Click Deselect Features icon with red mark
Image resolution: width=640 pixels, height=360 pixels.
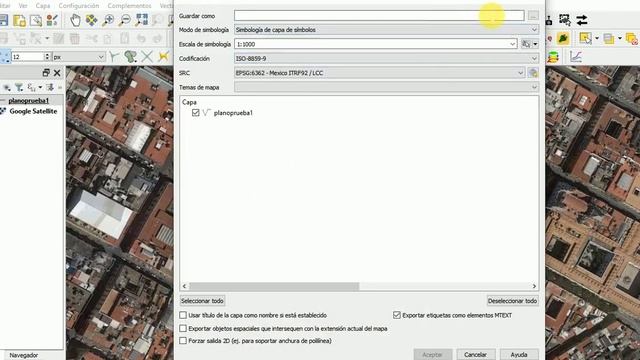click(631, 39)
